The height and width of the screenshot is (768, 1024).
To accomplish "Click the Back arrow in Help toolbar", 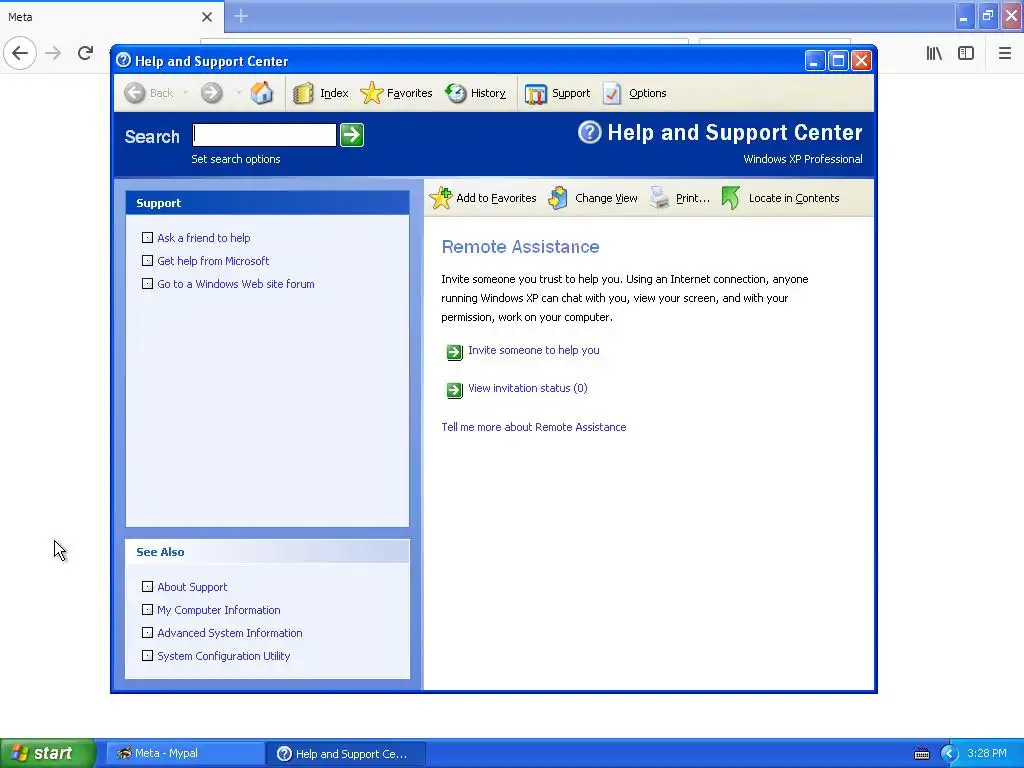I will 135,93.
